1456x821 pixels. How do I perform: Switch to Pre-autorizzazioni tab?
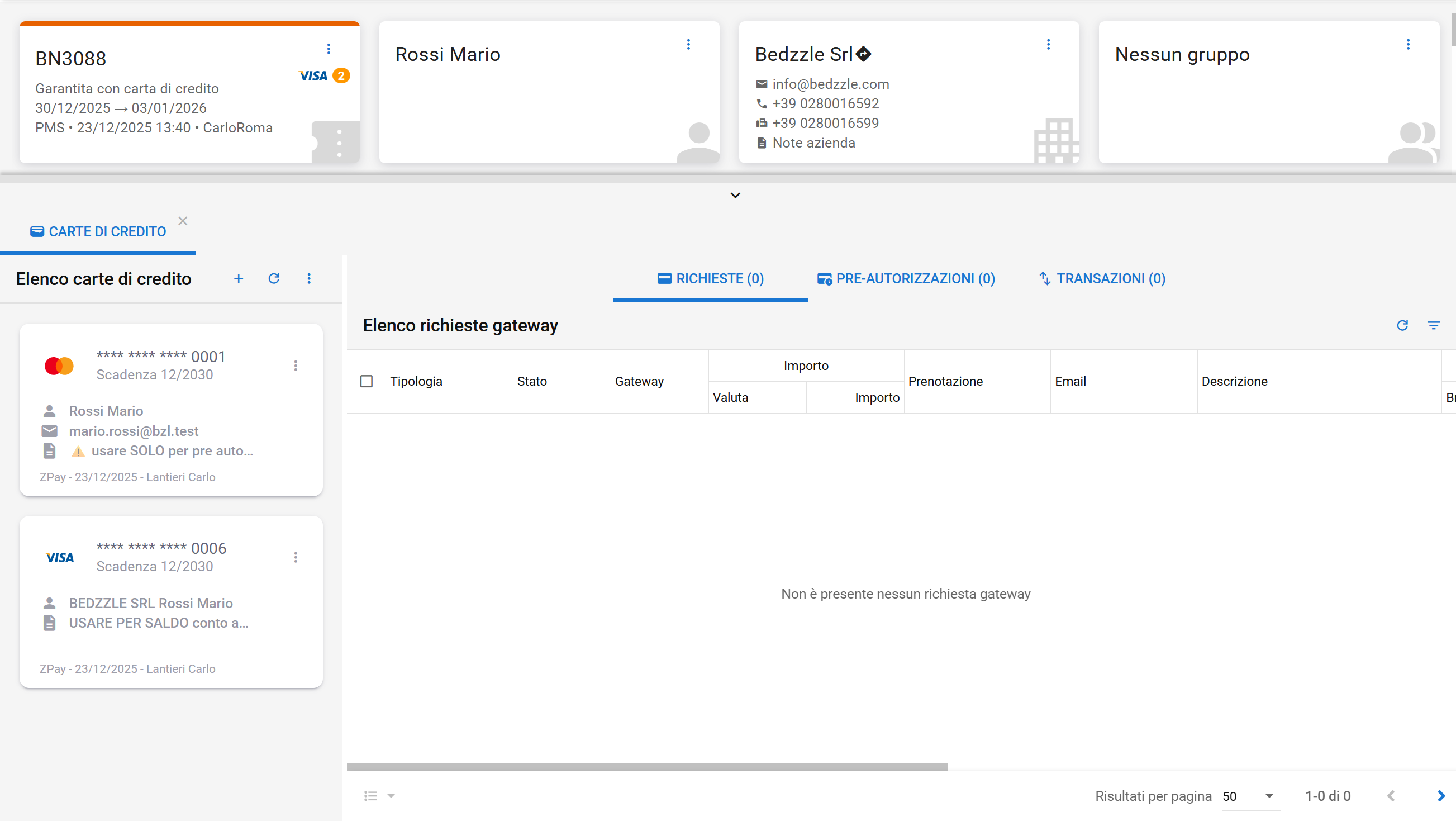click(x=906, y=278)
